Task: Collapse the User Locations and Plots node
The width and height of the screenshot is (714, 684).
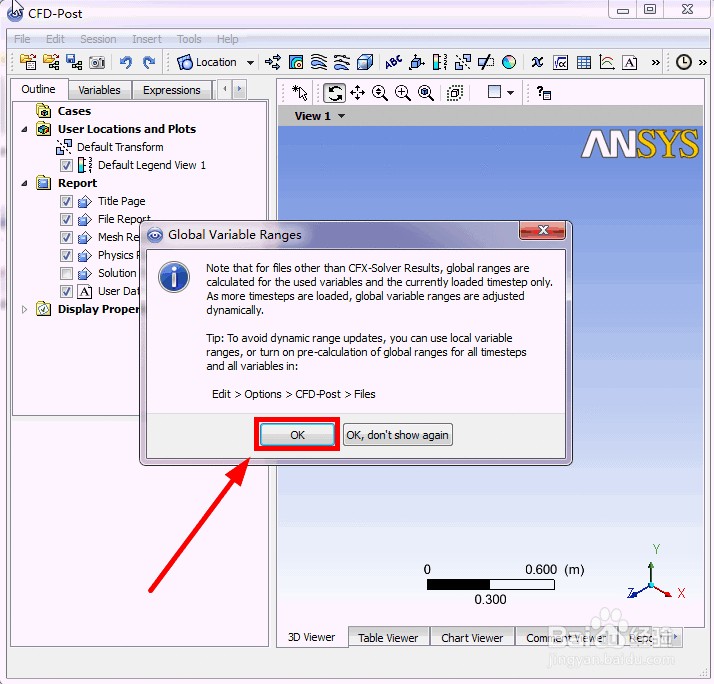Action: click(x=24, y=129)
